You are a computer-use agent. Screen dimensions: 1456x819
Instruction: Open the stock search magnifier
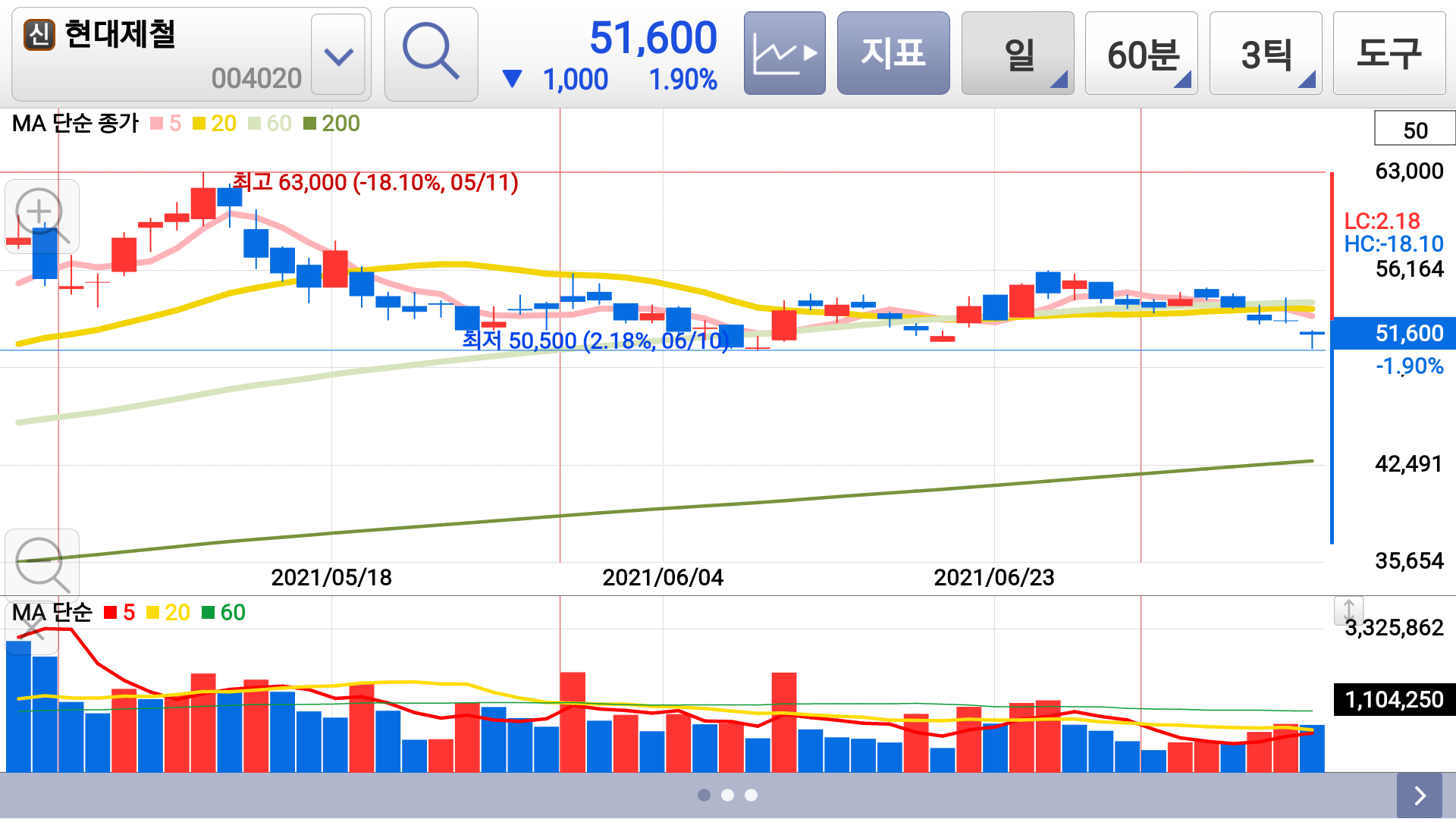click(x=431, y=54)
